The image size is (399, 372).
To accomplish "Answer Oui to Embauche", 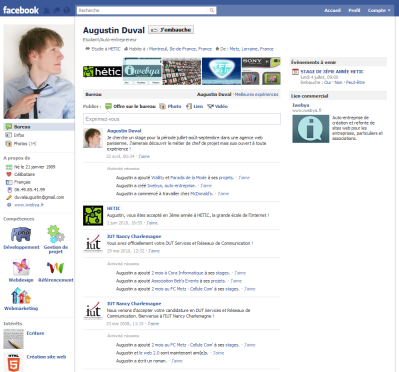I will tap(327, 82).
